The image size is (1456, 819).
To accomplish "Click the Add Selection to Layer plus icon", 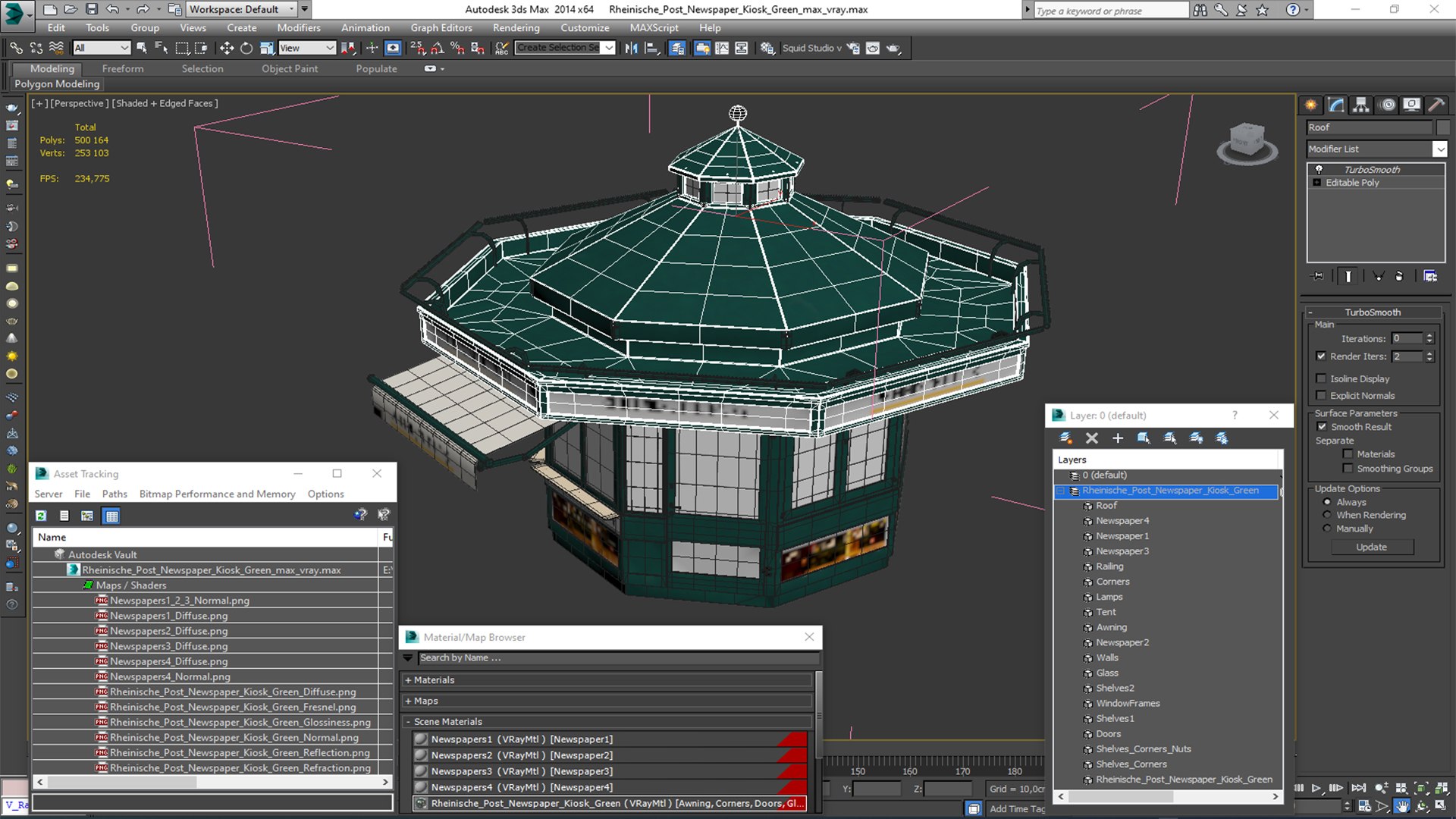I will click(x=1118, y=438).
